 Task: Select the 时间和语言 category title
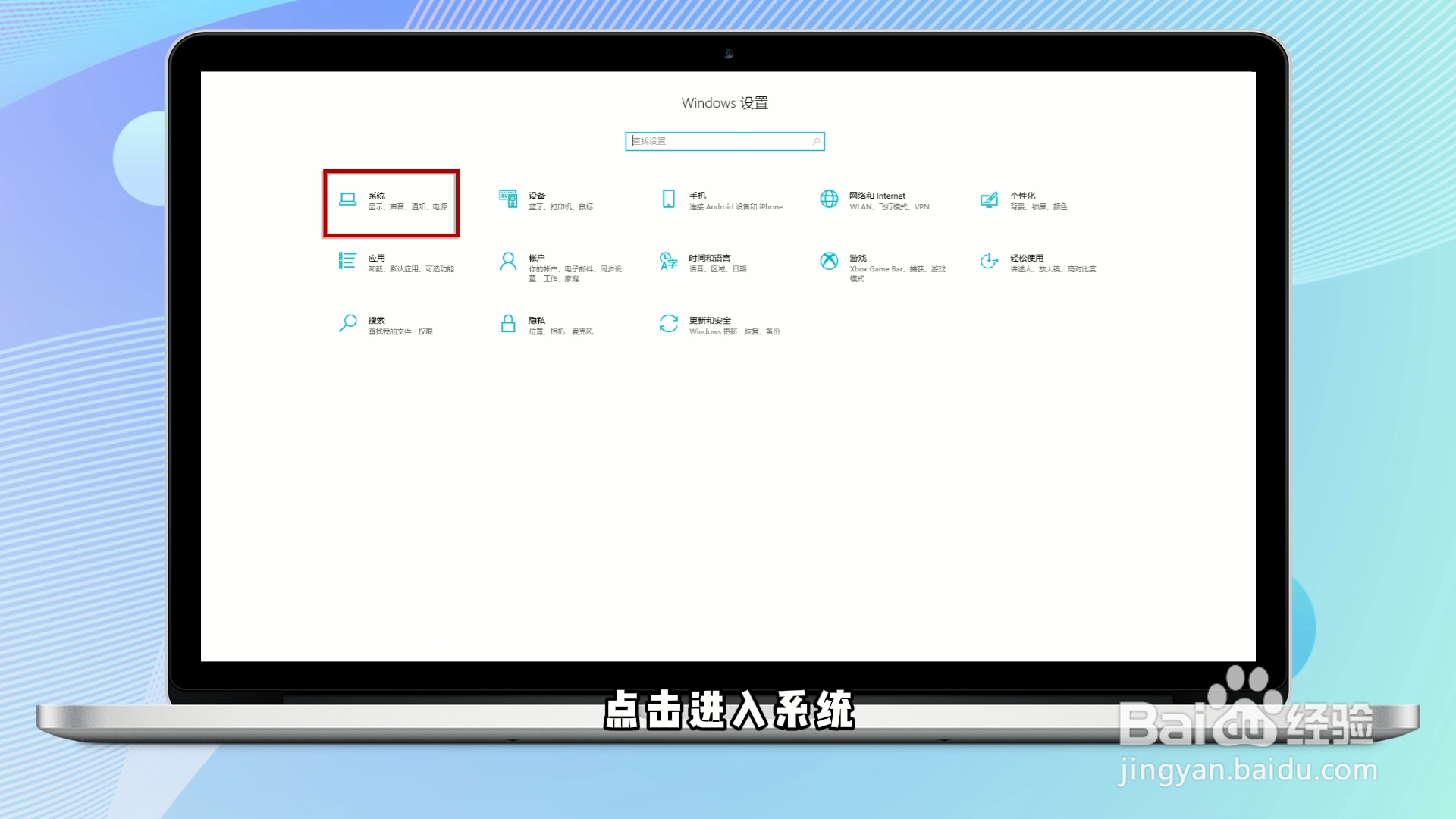(x=710, y=258)
